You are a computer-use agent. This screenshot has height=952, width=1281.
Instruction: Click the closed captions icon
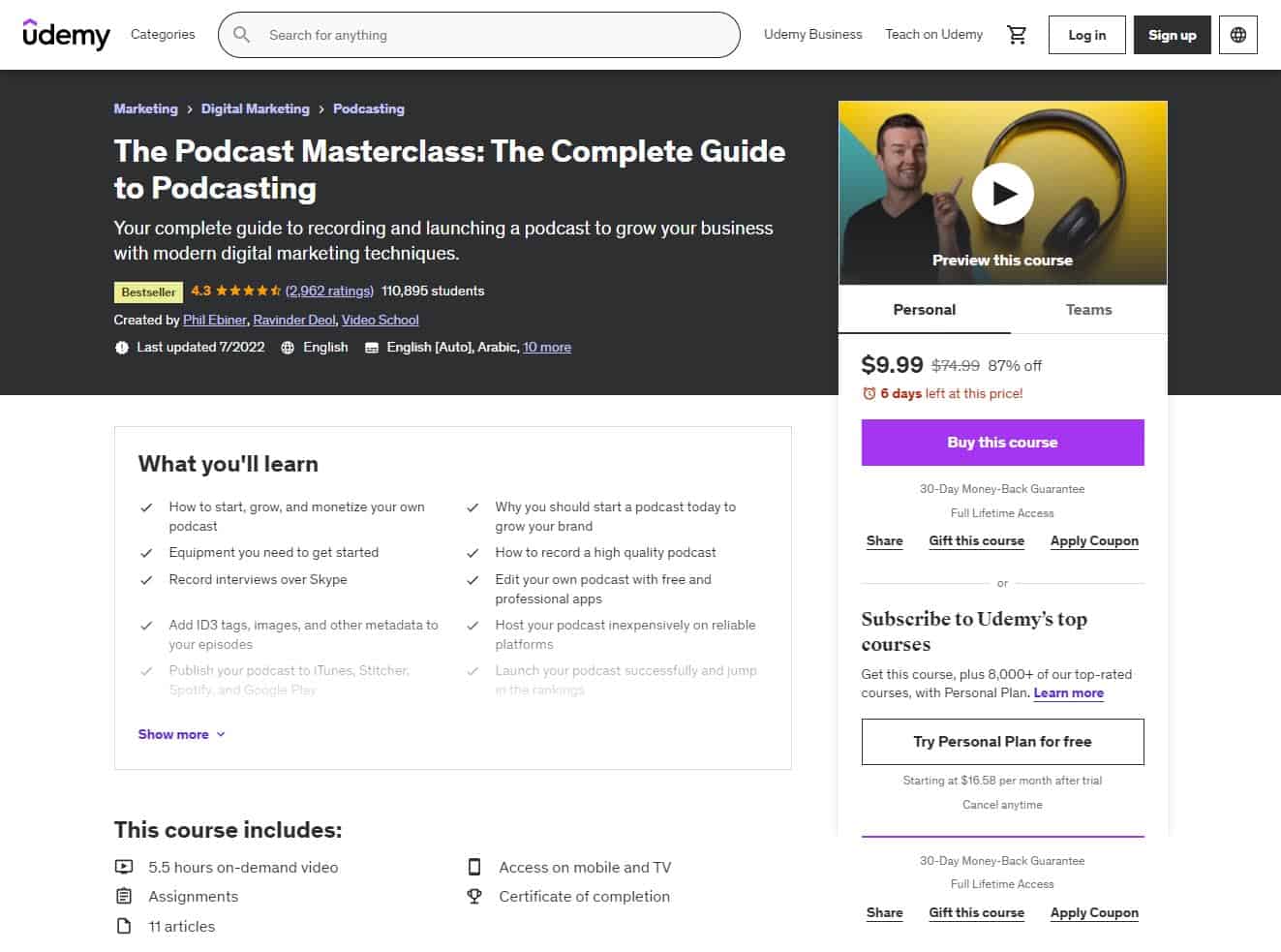[371, 348]
